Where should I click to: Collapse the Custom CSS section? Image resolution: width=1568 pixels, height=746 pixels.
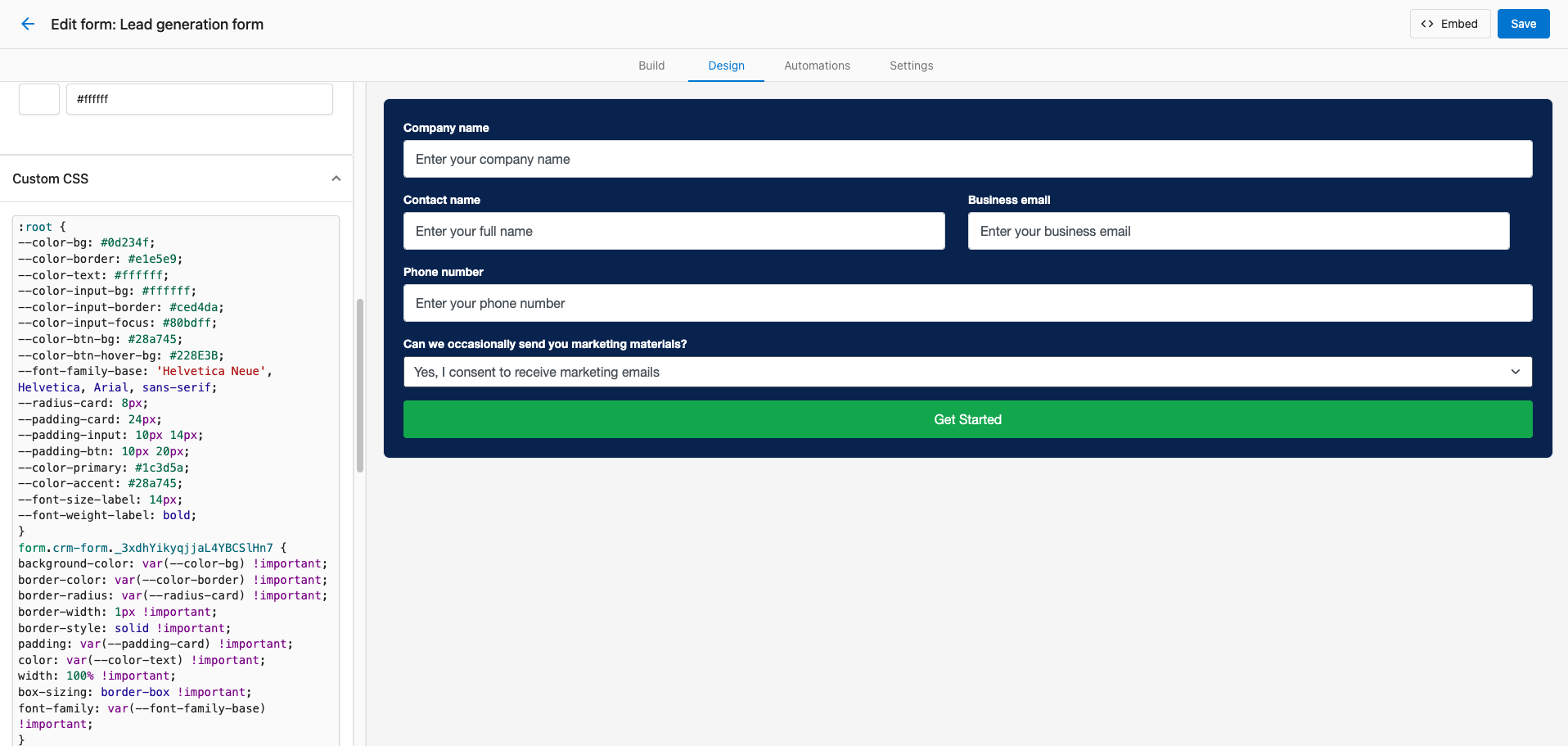tap(336, 179)
